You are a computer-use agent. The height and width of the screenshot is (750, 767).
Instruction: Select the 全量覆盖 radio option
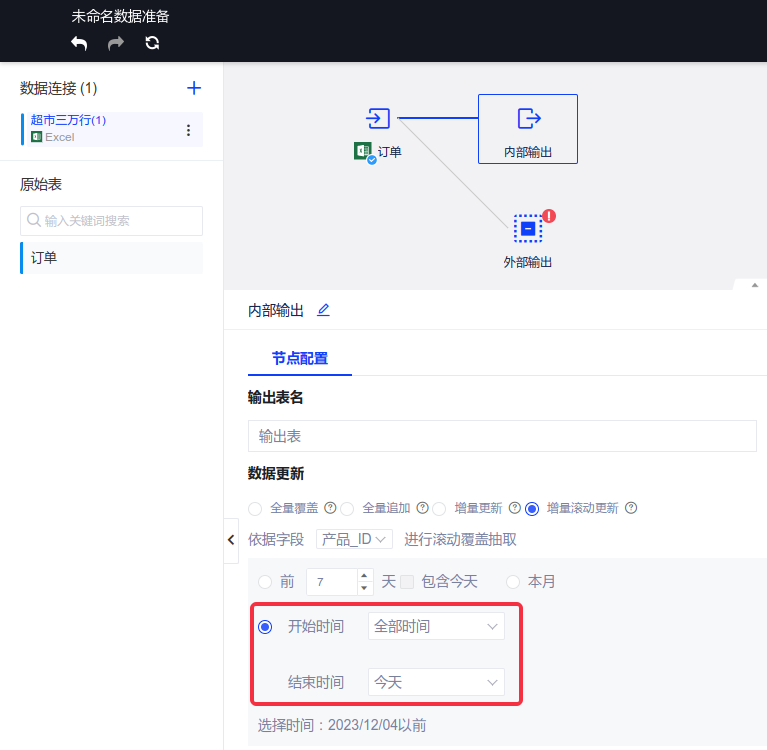click(255, 508)
